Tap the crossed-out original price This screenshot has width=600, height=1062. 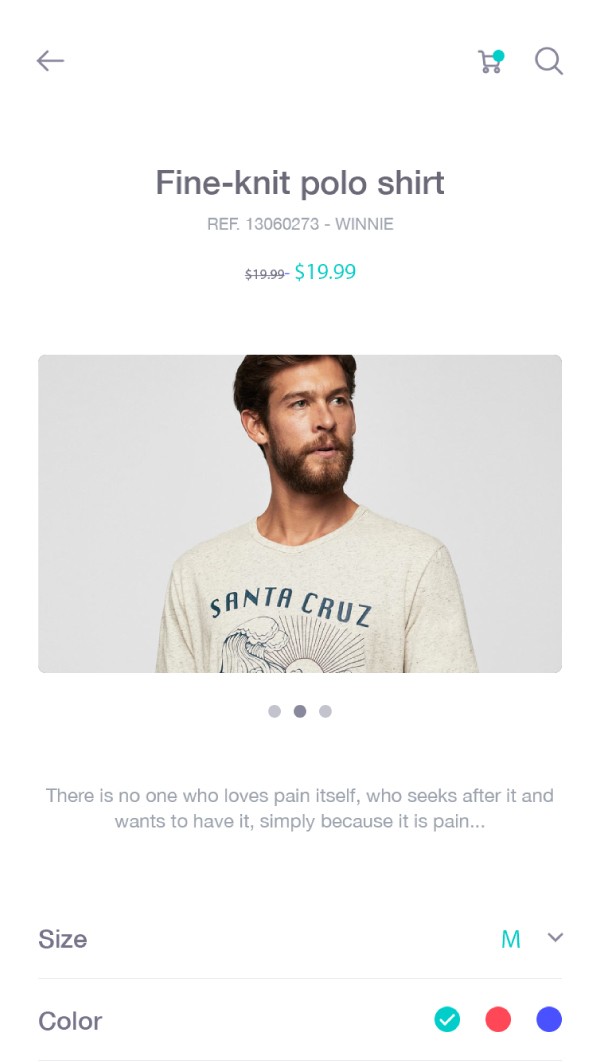click(266, 274)
